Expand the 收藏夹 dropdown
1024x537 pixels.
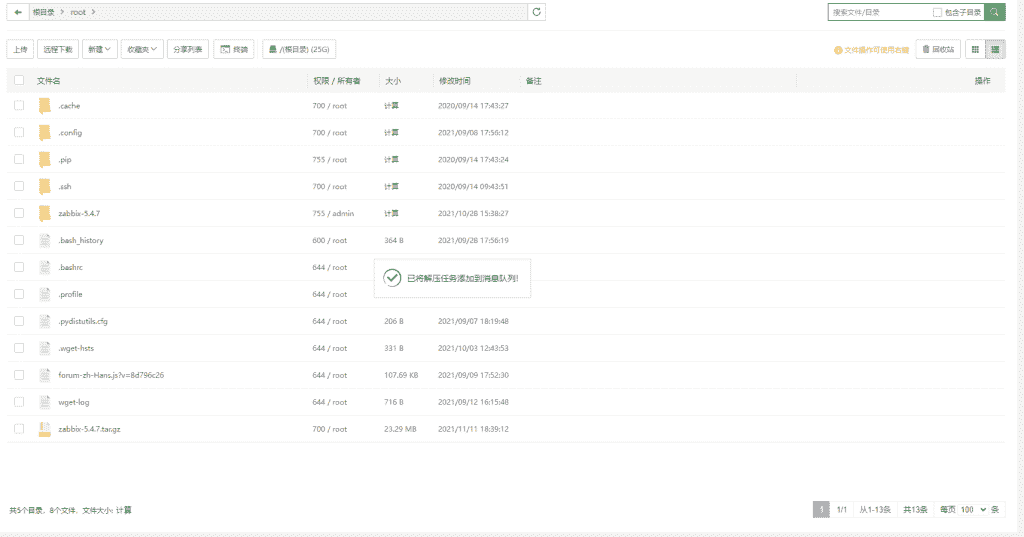click(142, 50)
